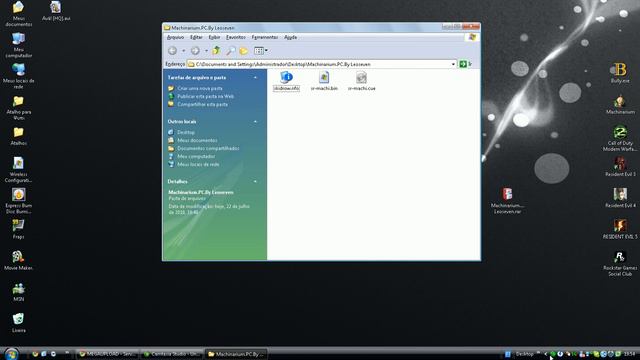The height and width of the screenshot is (360, 640).
Task: Switch to MEGAUPLOAD taskbar window
Action: click(107, 354)
